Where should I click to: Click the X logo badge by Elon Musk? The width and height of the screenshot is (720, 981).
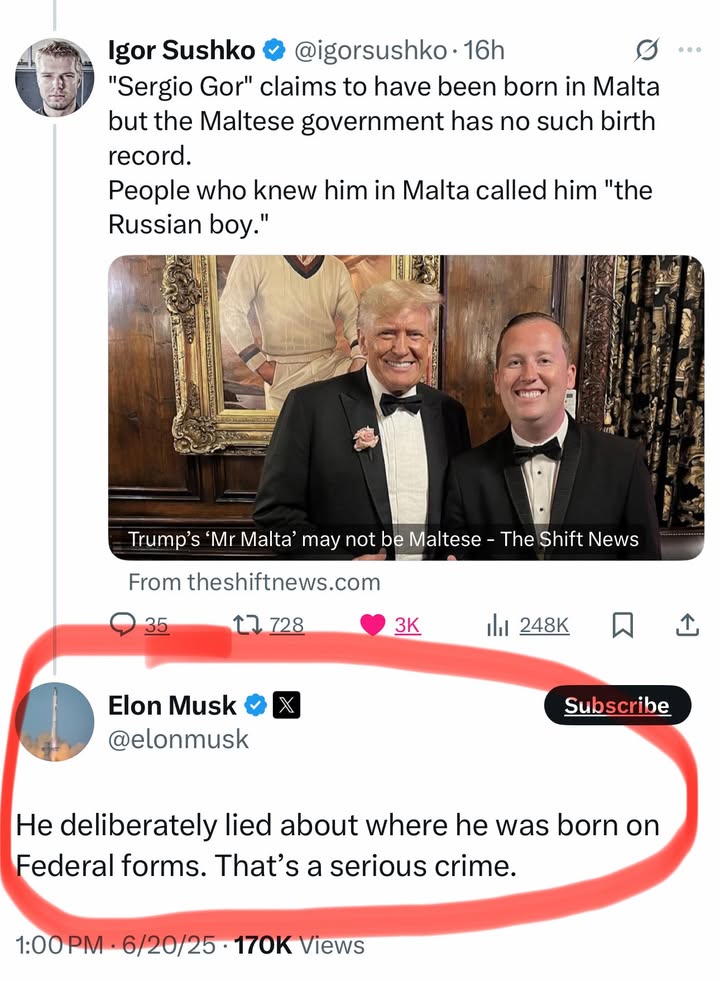coord(286,705)
